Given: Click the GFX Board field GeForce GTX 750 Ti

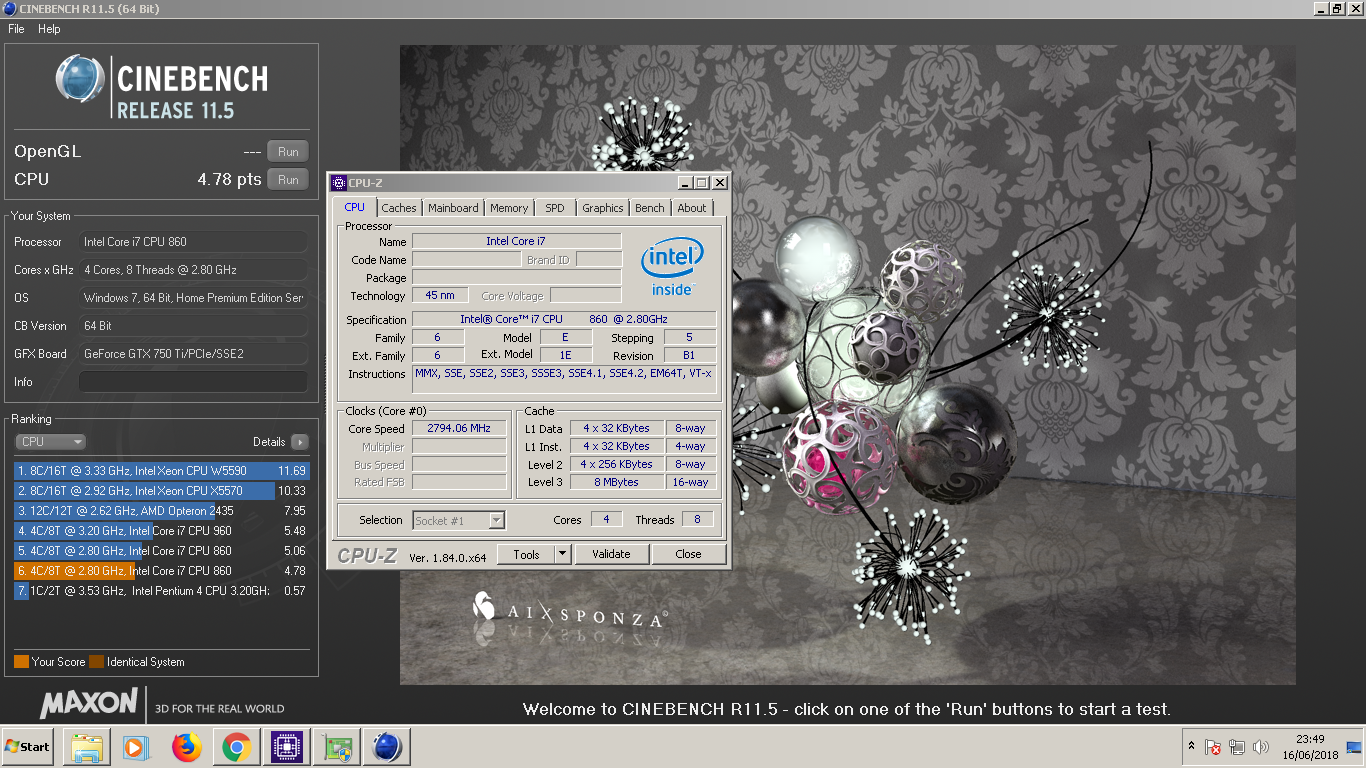Looking at the screenshot, I should click(x=193, y=354).
